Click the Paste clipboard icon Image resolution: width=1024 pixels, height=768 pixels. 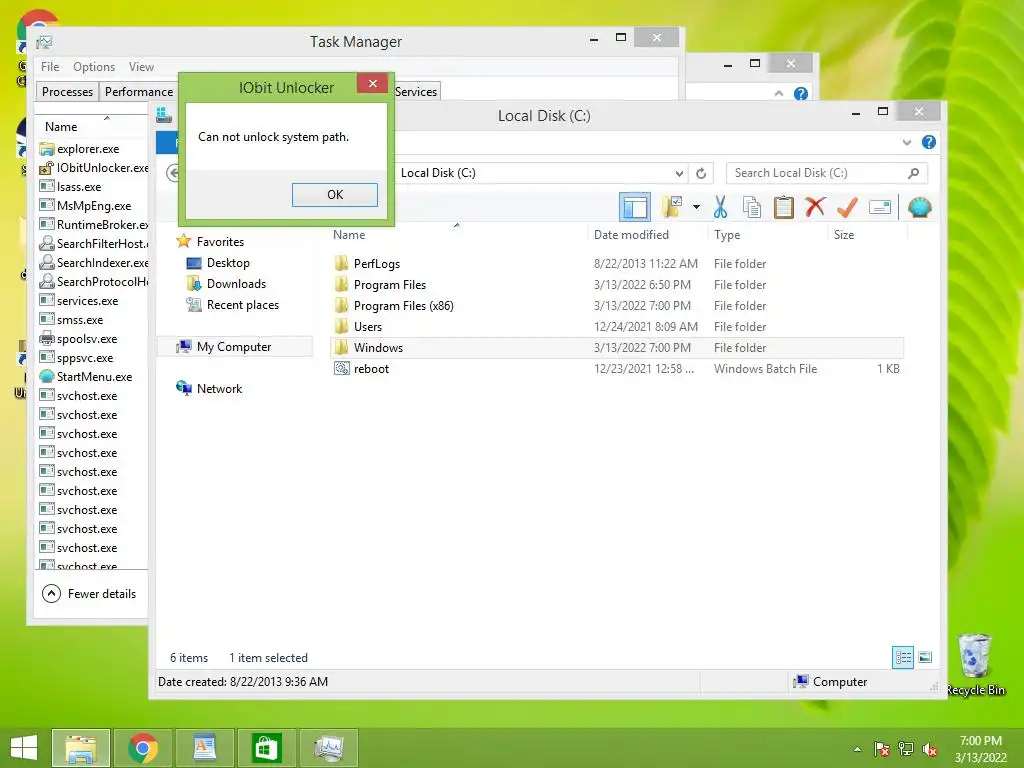784,207
